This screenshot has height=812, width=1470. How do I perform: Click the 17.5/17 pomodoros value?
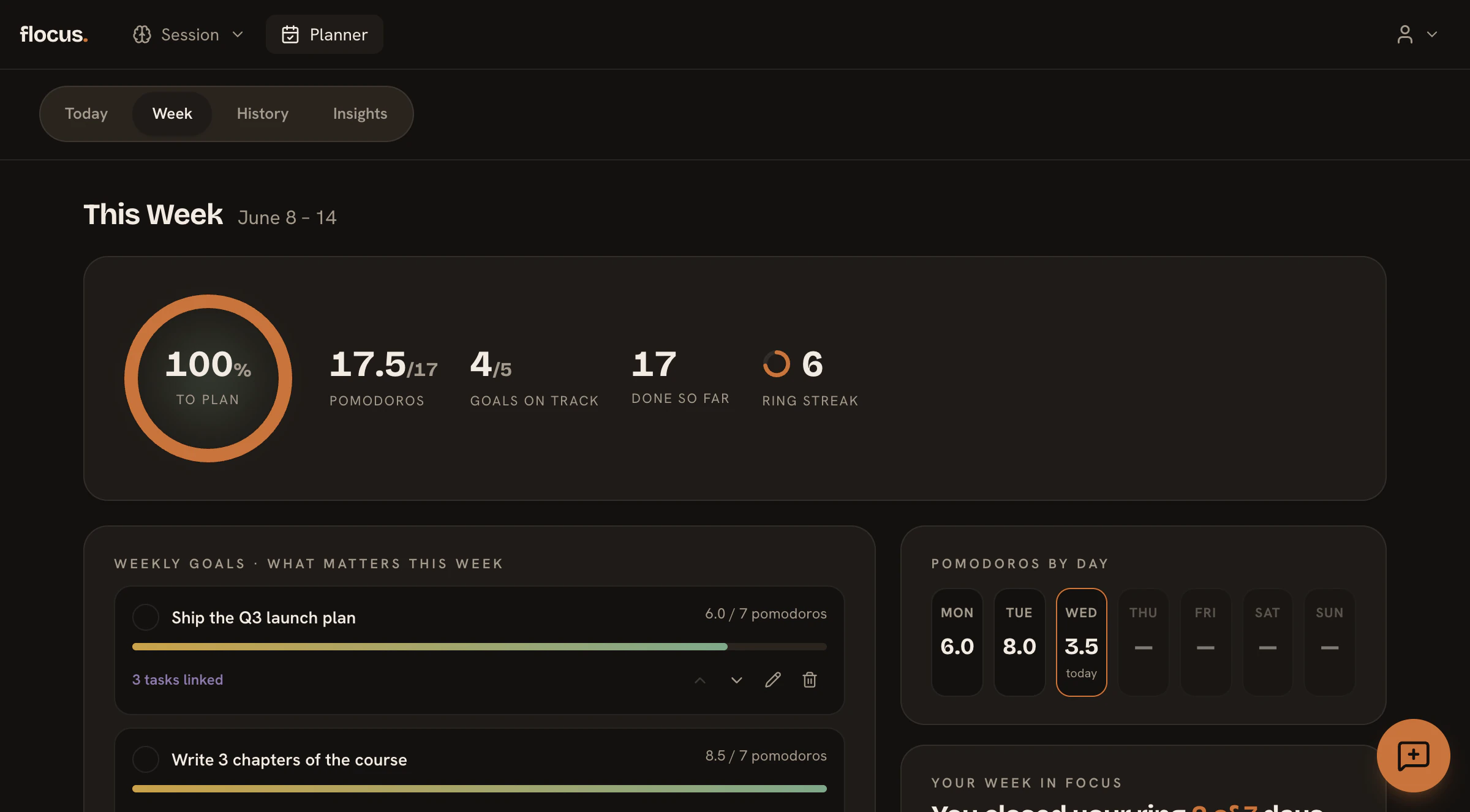coord(383,364)
